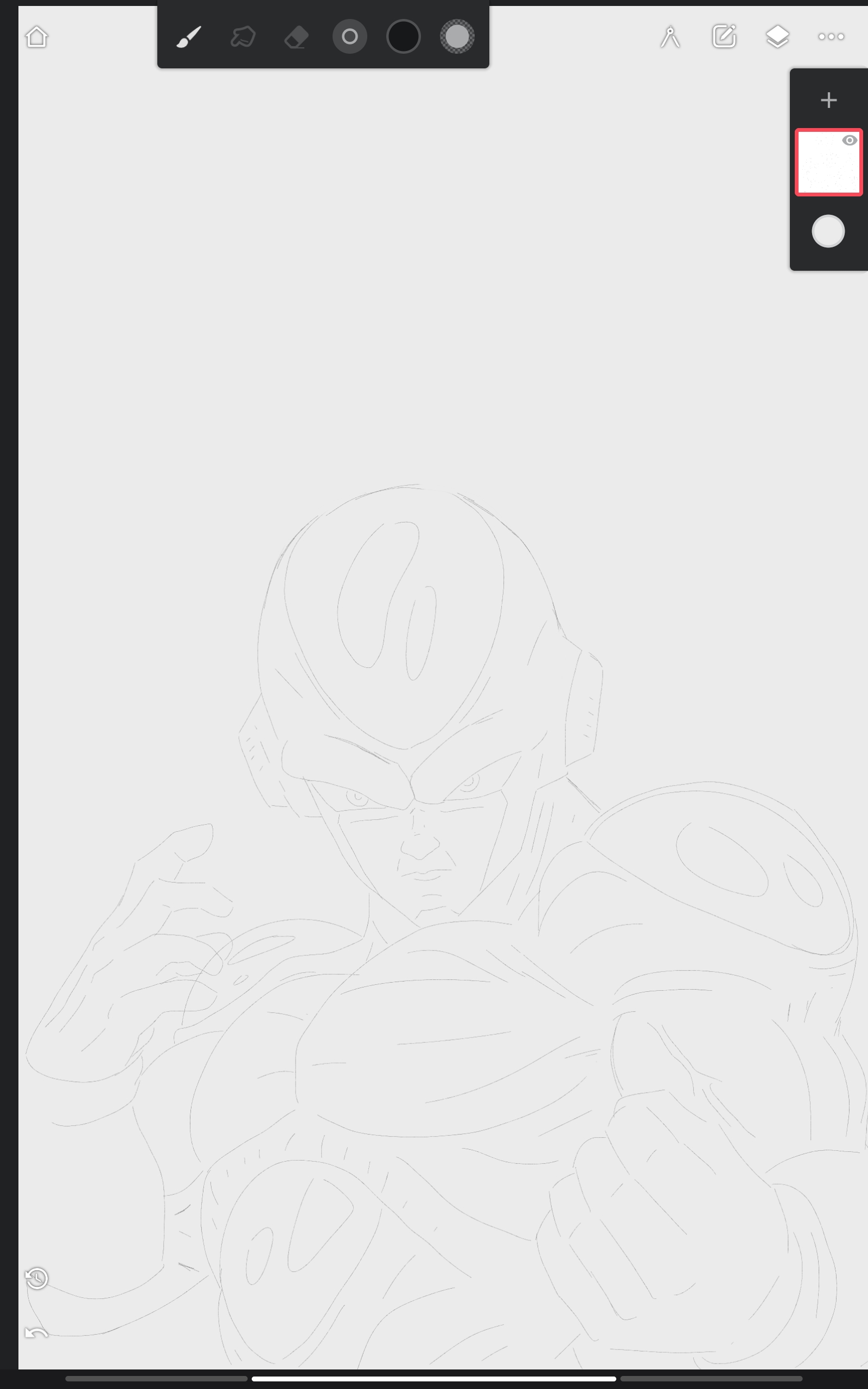Select the smudge tool
The image size is (868, 1389).
click(x=243, y=37)
